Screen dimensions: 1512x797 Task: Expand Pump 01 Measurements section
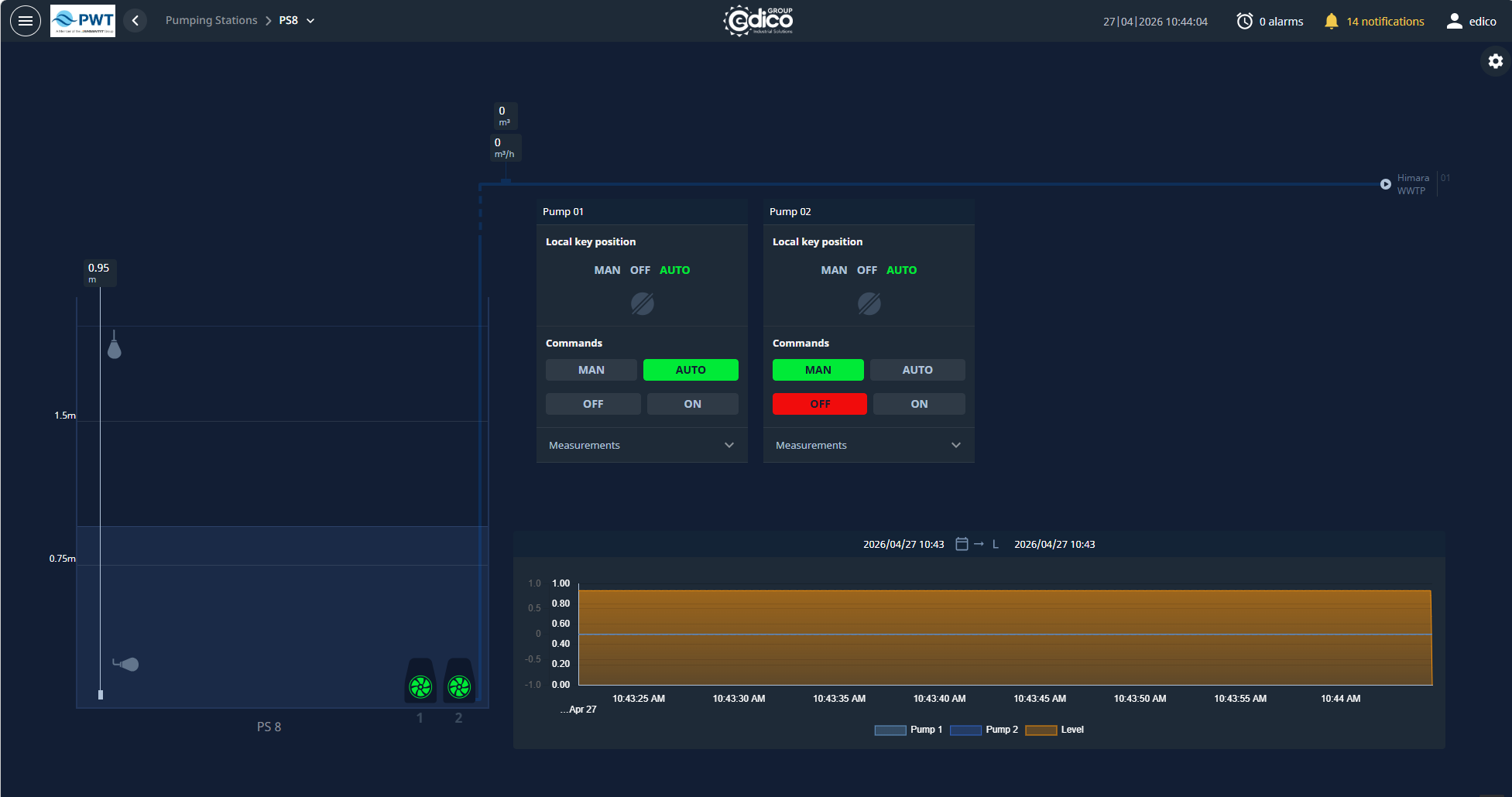pos(729,445)
